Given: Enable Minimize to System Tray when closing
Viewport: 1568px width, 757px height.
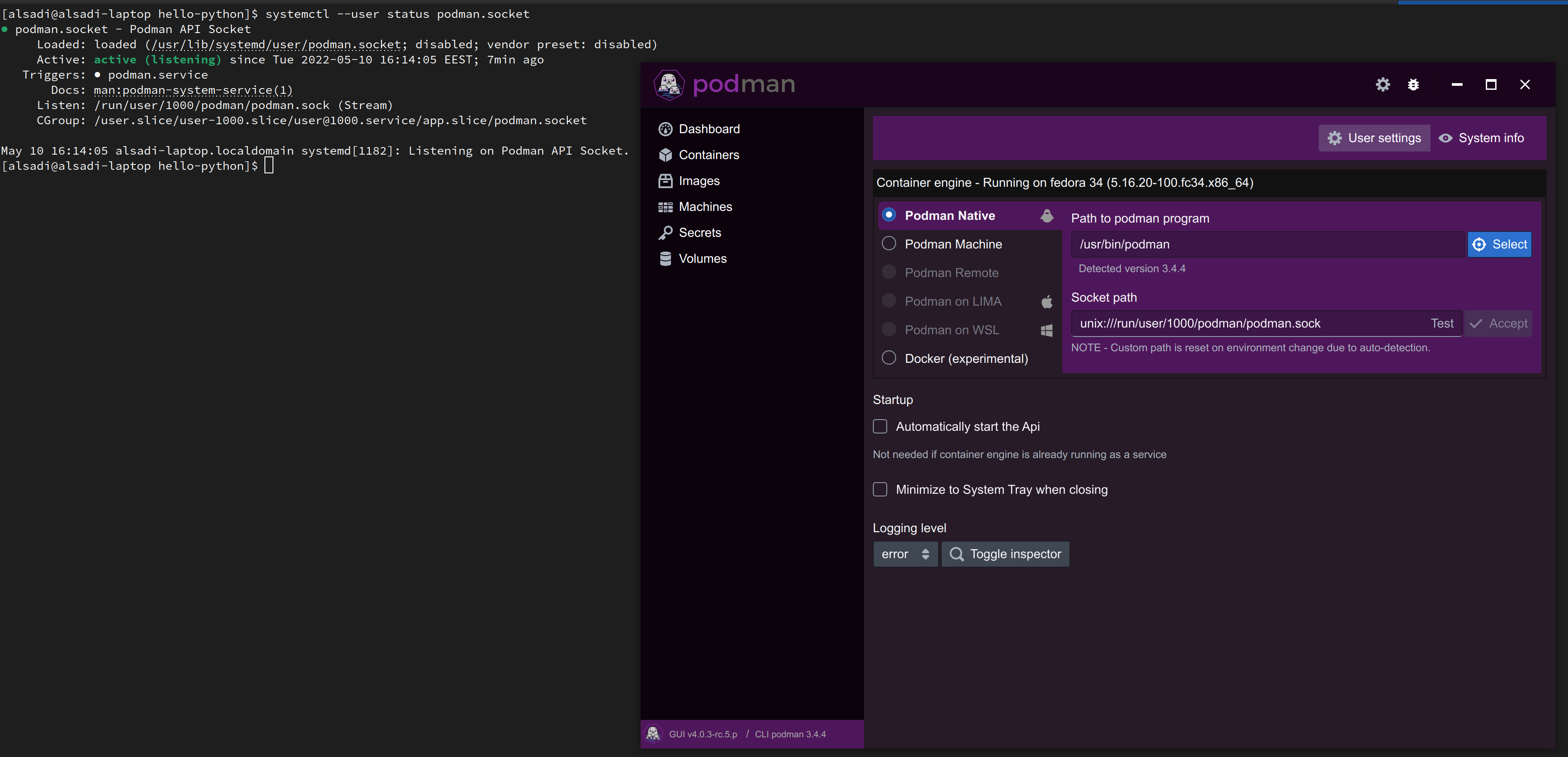Looking at the screenshot, I should click(x=880, y=489).
